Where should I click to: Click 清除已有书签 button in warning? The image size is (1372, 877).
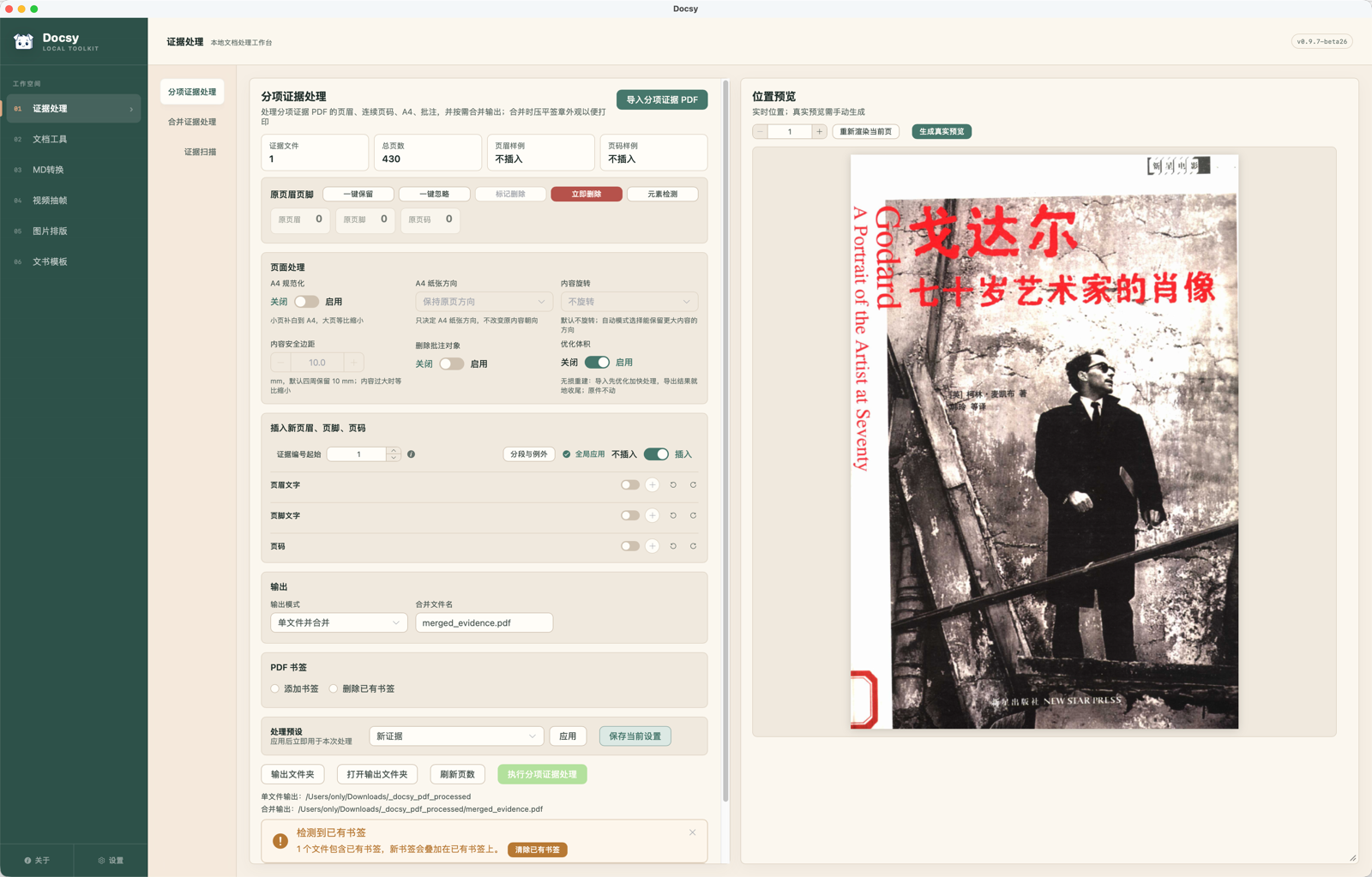(x=538, y=850)
